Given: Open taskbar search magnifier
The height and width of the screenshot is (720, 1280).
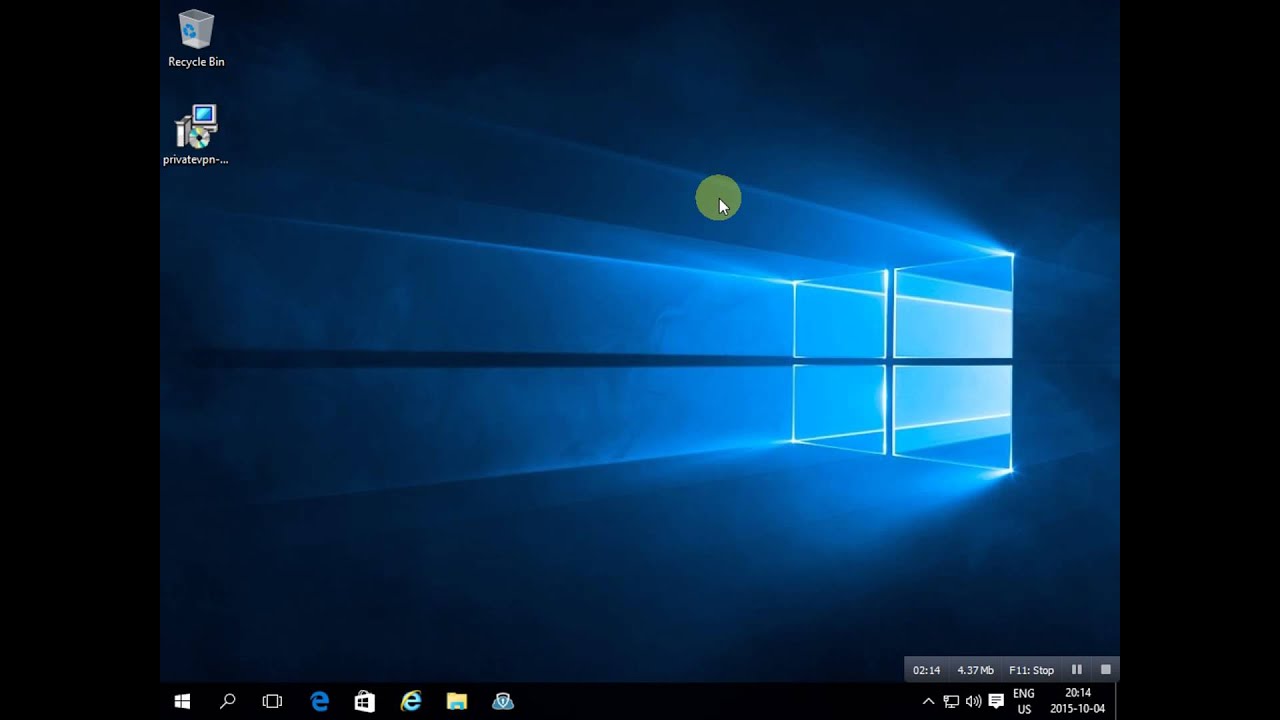Looking at the screenshot, I should point(227,702).
